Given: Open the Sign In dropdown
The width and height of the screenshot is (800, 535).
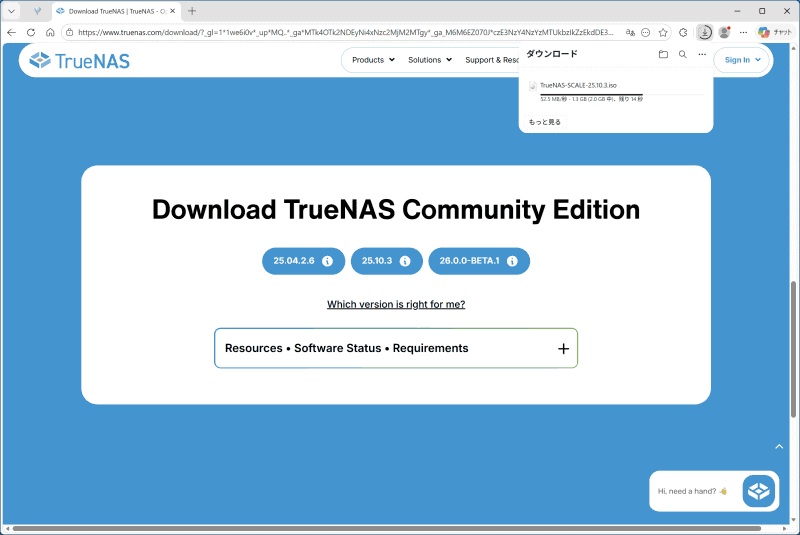Looking at the screenshot, I should [x=742, y=60].
